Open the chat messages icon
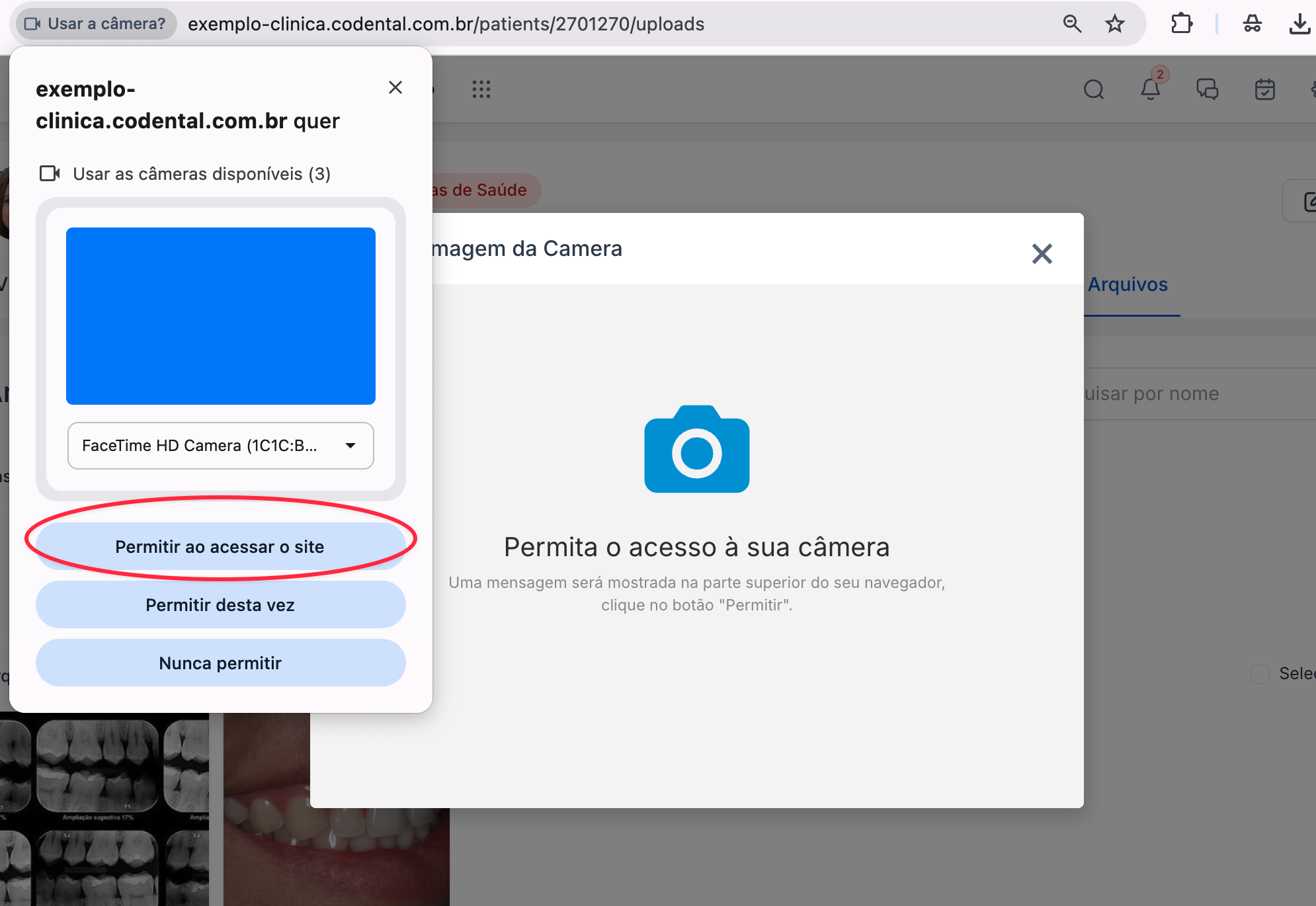 [x=1208, y=89]
